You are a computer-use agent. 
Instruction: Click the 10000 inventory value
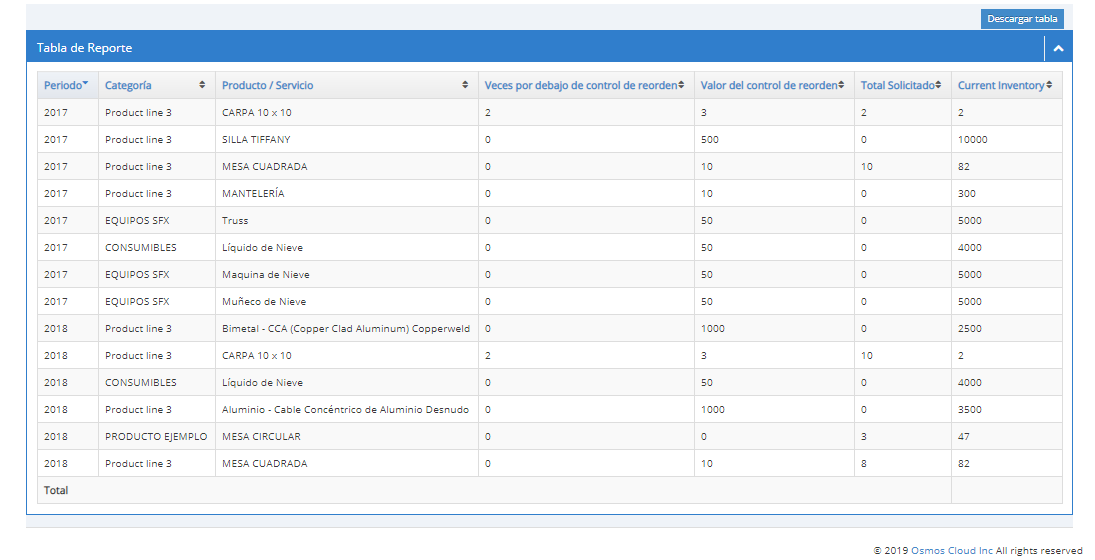pyautogui.click(x=972, y=140)
